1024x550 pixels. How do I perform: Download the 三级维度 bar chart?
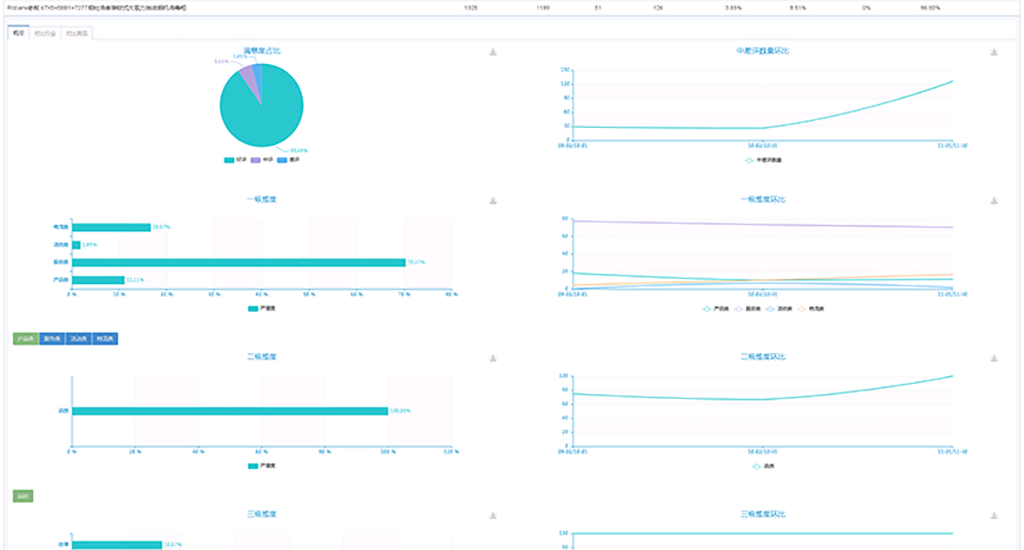pyautogui.click(x=493, y=516)
